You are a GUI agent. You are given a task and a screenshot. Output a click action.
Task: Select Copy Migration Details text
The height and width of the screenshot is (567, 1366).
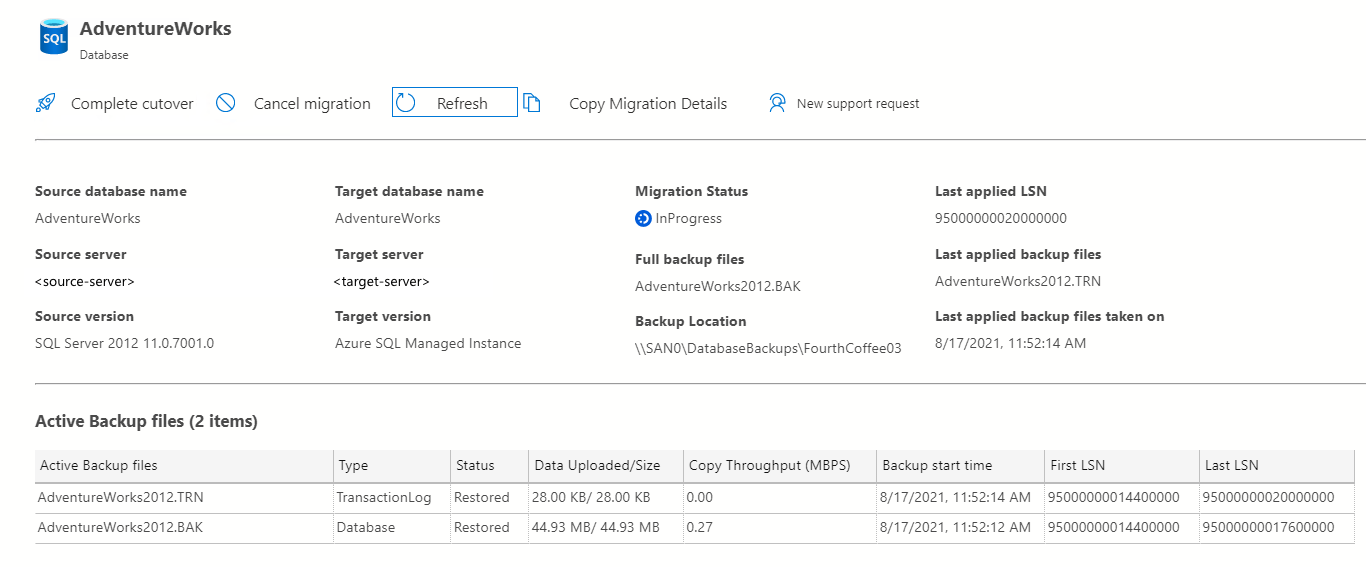coord(647,104)
